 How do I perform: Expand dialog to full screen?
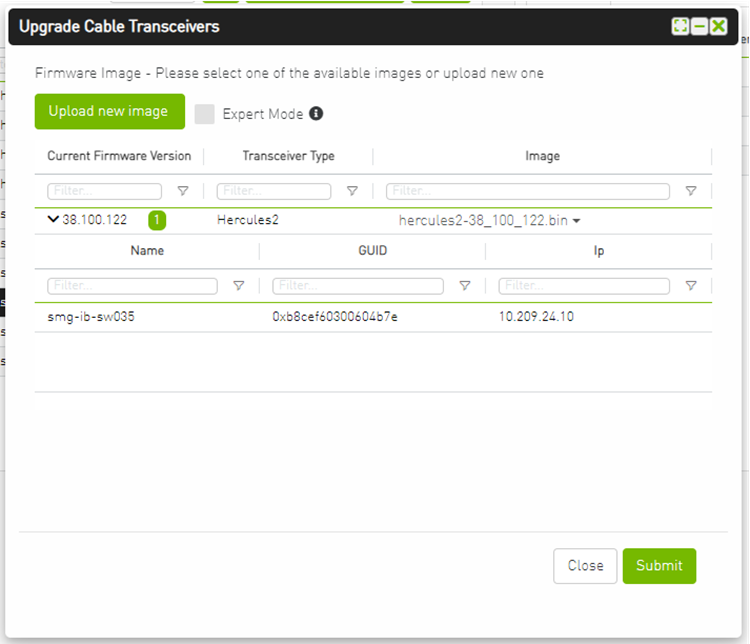tap(681, 27)
